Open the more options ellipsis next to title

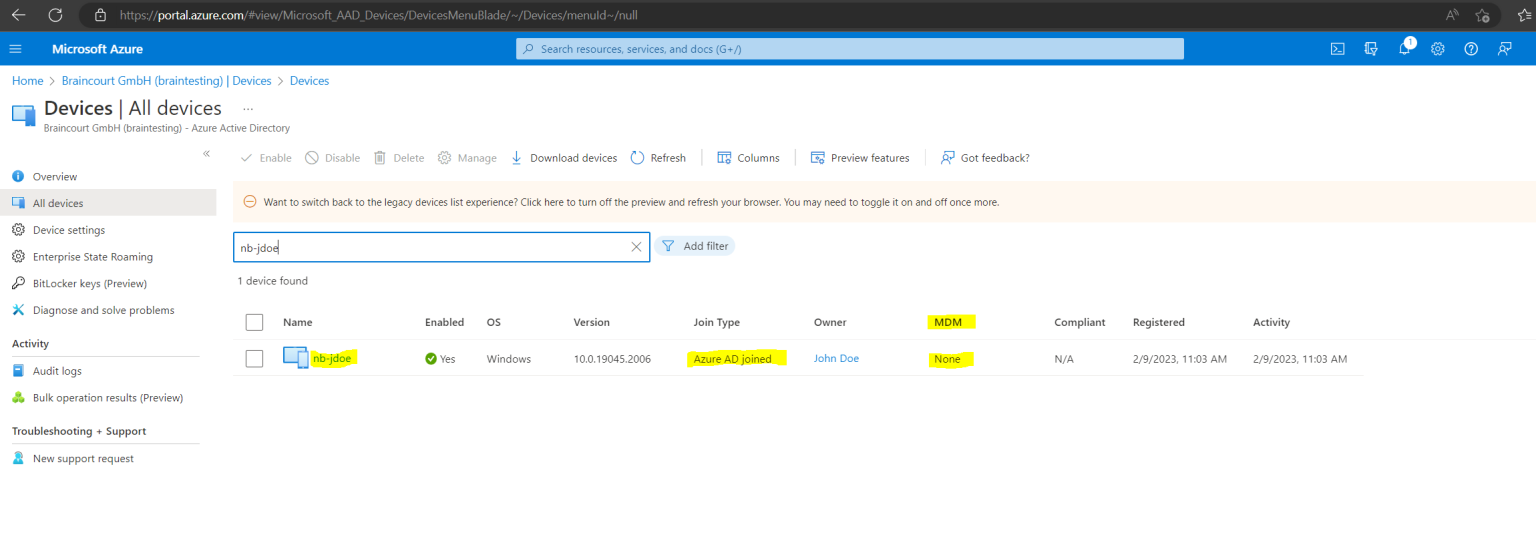[248, 108]
